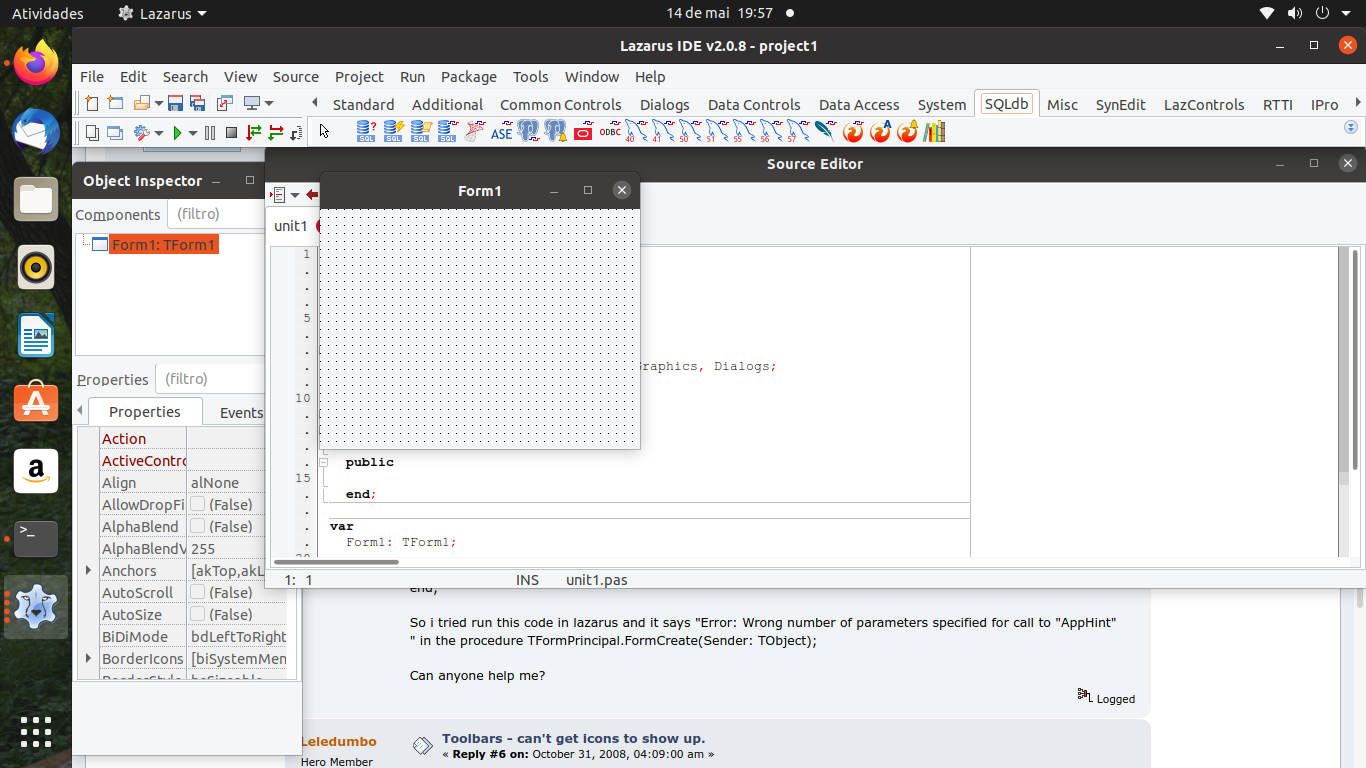Image resolution: width=1366 pixels, height=768 pixels.
Task: Expand the BorderIcons property row
Action: point(89,659)
